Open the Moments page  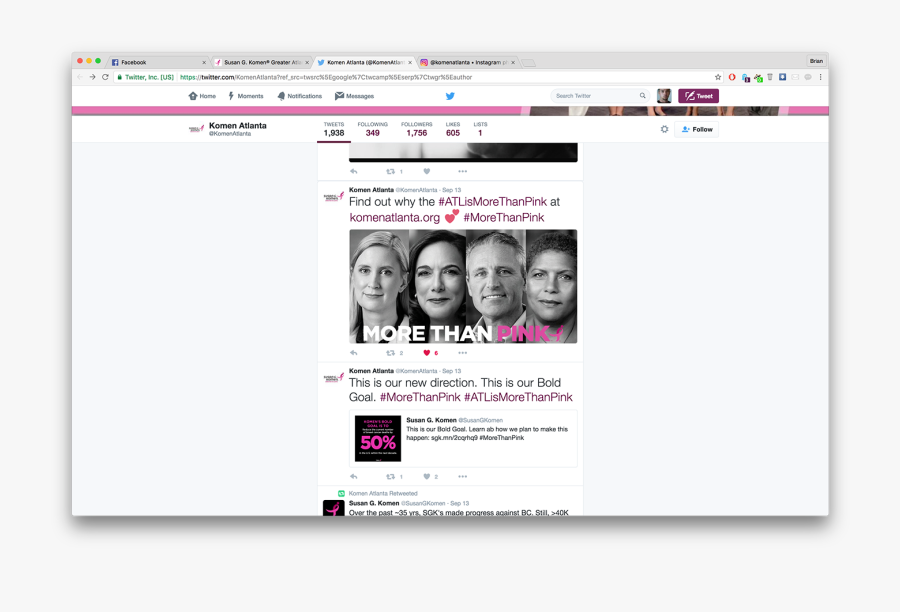point(245,96)
